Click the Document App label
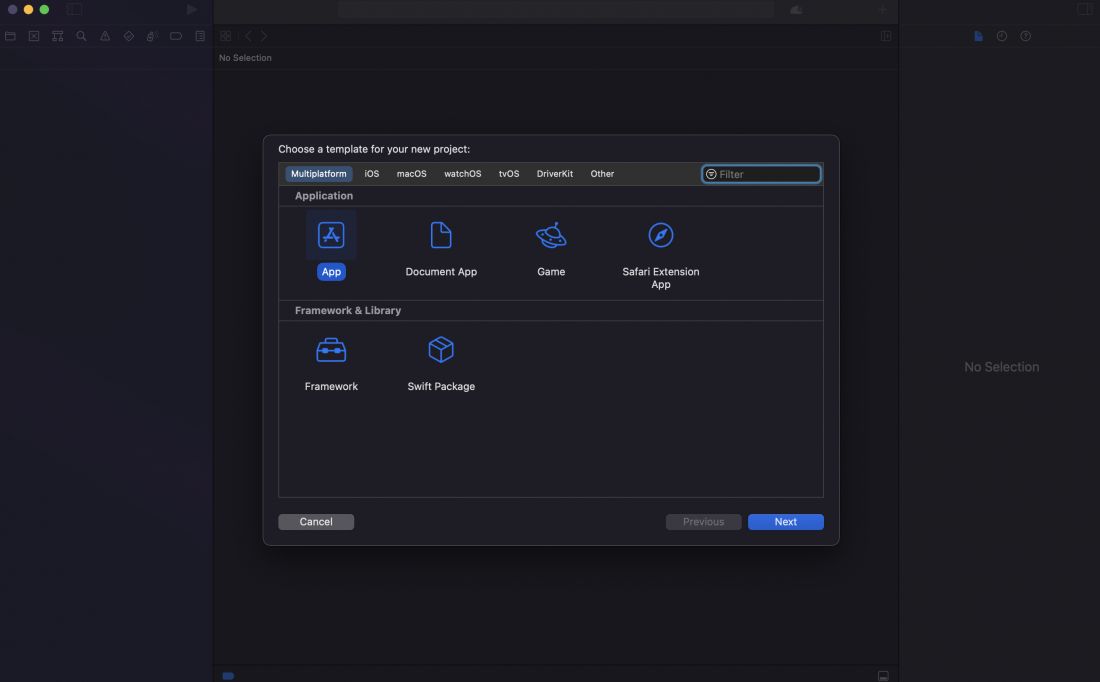Screen dimensions: 1100x682 coord(441,272)
